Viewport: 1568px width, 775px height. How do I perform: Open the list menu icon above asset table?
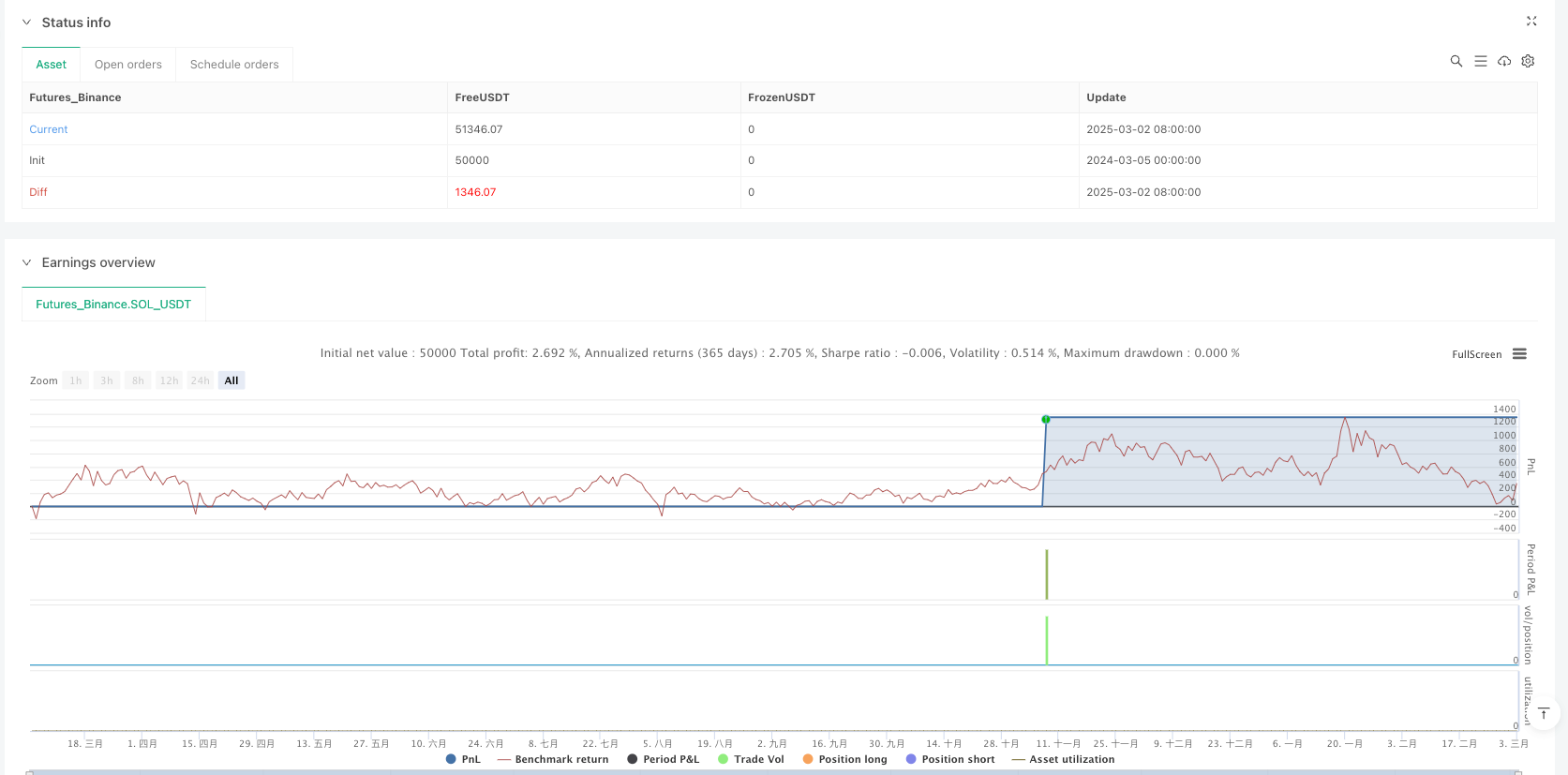(1480, 61)
